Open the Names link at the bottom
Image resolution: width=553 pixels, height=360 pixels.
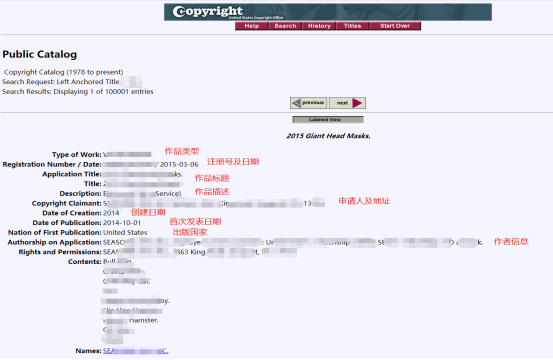pos(135,351)
